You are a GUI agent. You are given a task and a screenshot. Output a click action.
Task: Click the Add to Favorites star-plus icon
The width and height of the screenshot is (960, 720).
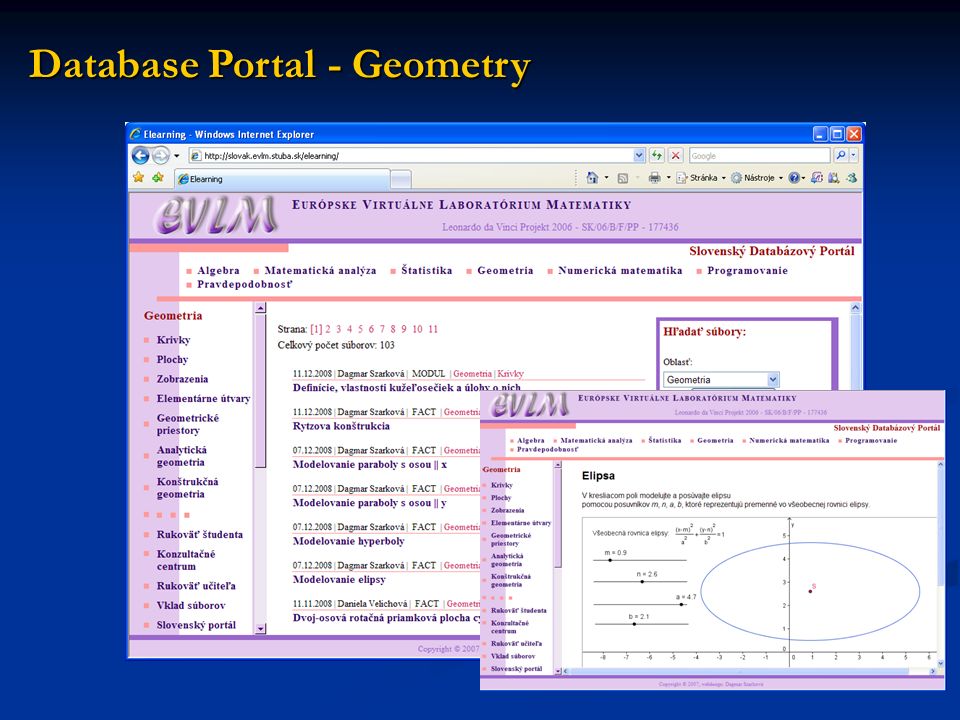tap(158, 178)
